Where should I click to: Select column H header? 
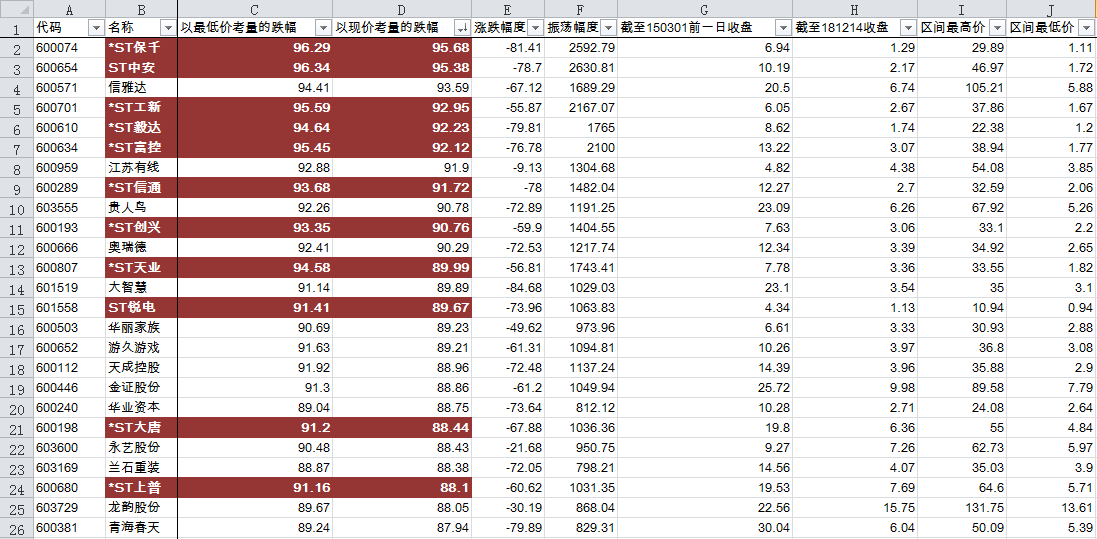(855, 9)
